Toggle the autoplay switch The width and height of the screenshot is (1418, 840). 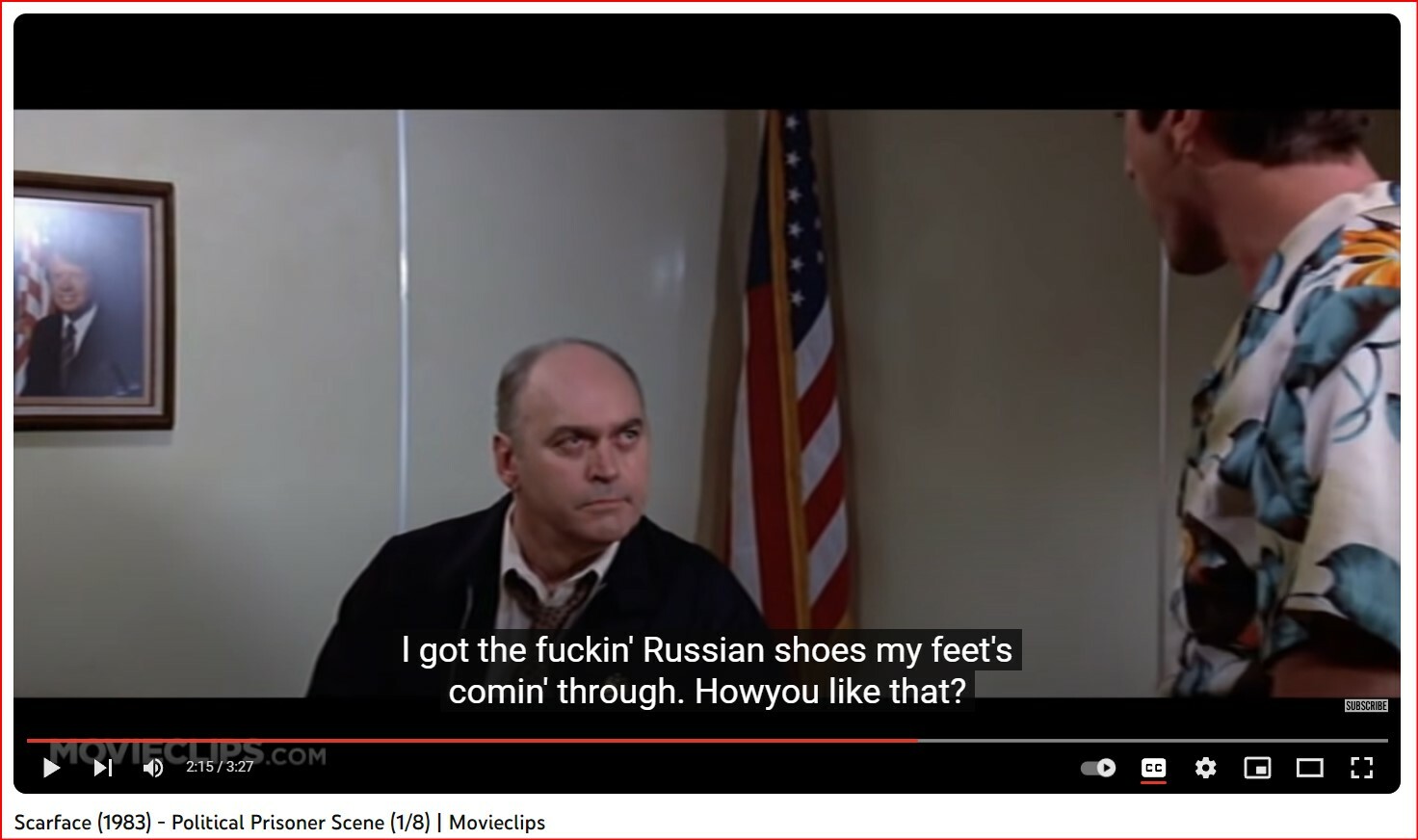(1098, 768)
